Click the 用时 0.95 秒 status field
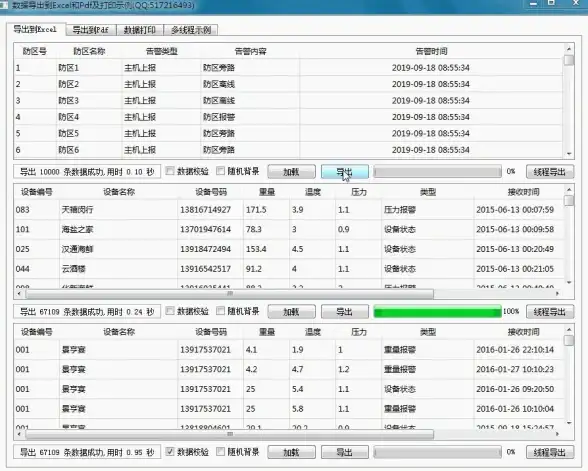The width and height of the screenshot is (588, 471). click(87, 452)
